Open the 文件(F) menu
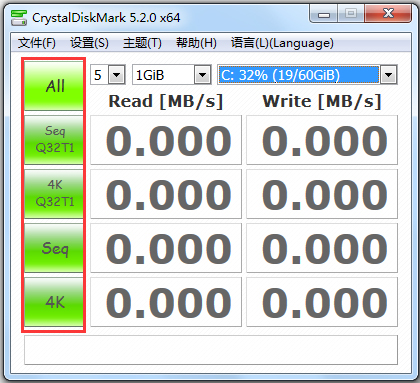The width and height of the screenshot is (420, 383). tap(37, 43)
